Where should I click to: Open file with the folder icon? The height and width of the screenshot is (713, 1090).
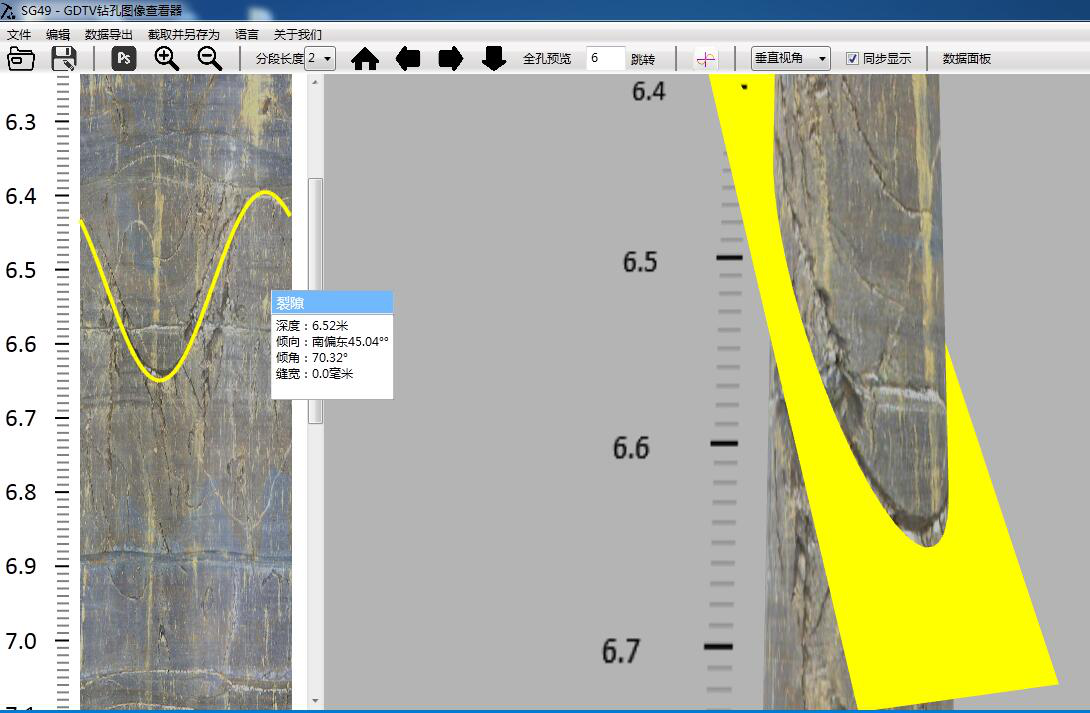[20, 59]
